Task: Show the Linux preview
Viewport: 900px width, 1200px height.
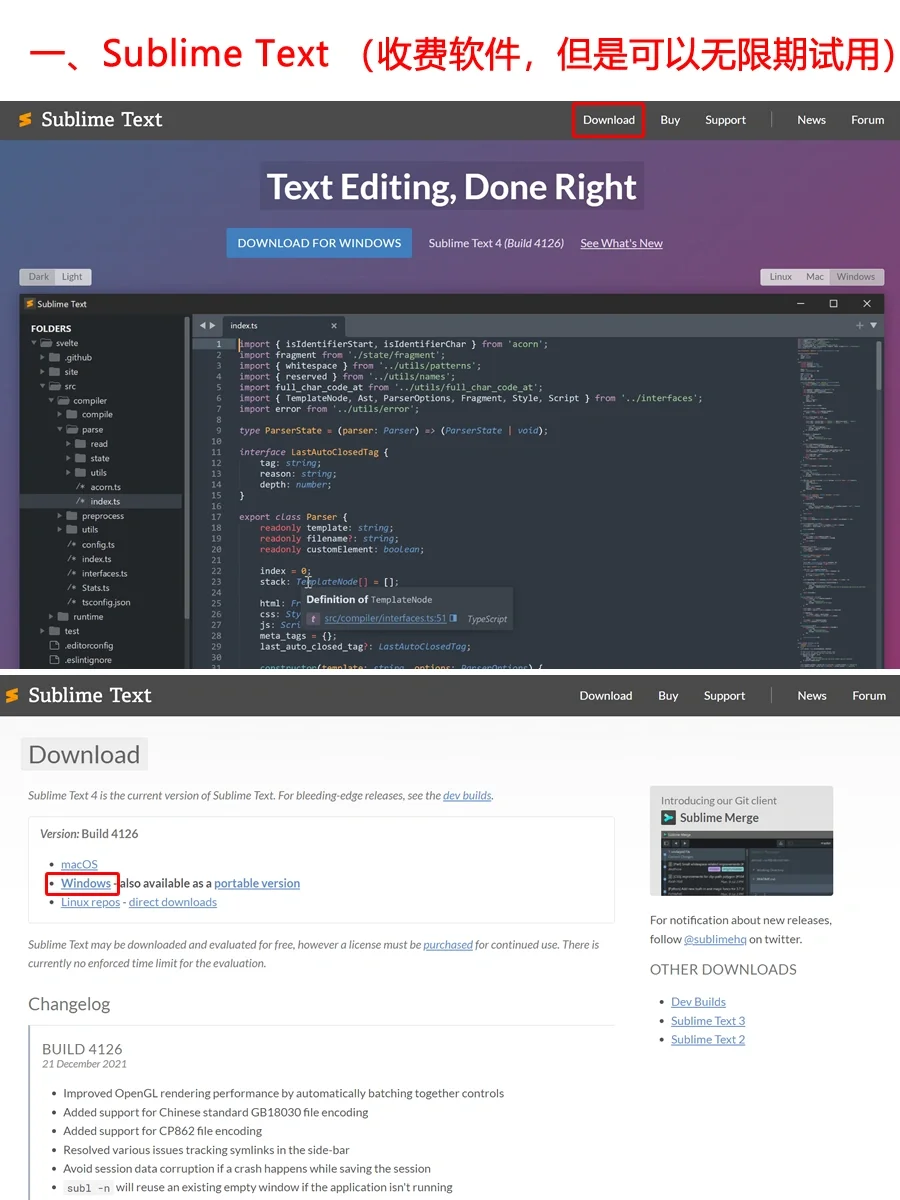Action: click(781, 277)
